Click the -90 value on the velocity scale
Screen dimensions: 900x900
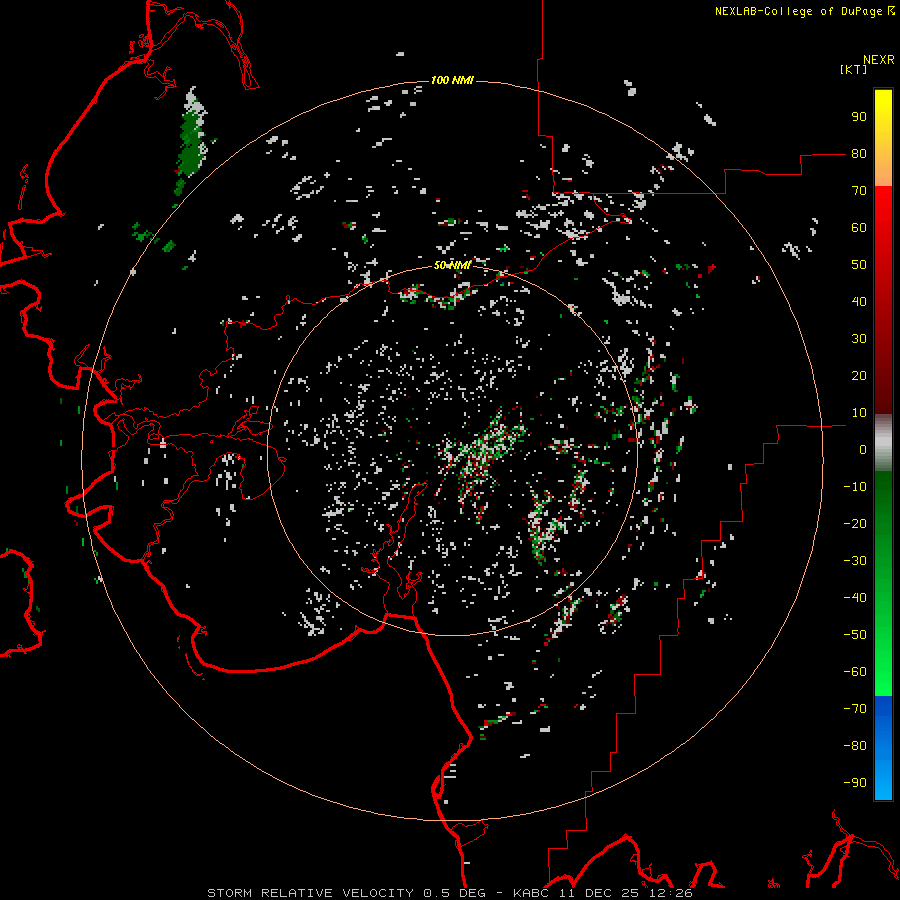pos(855,783)
